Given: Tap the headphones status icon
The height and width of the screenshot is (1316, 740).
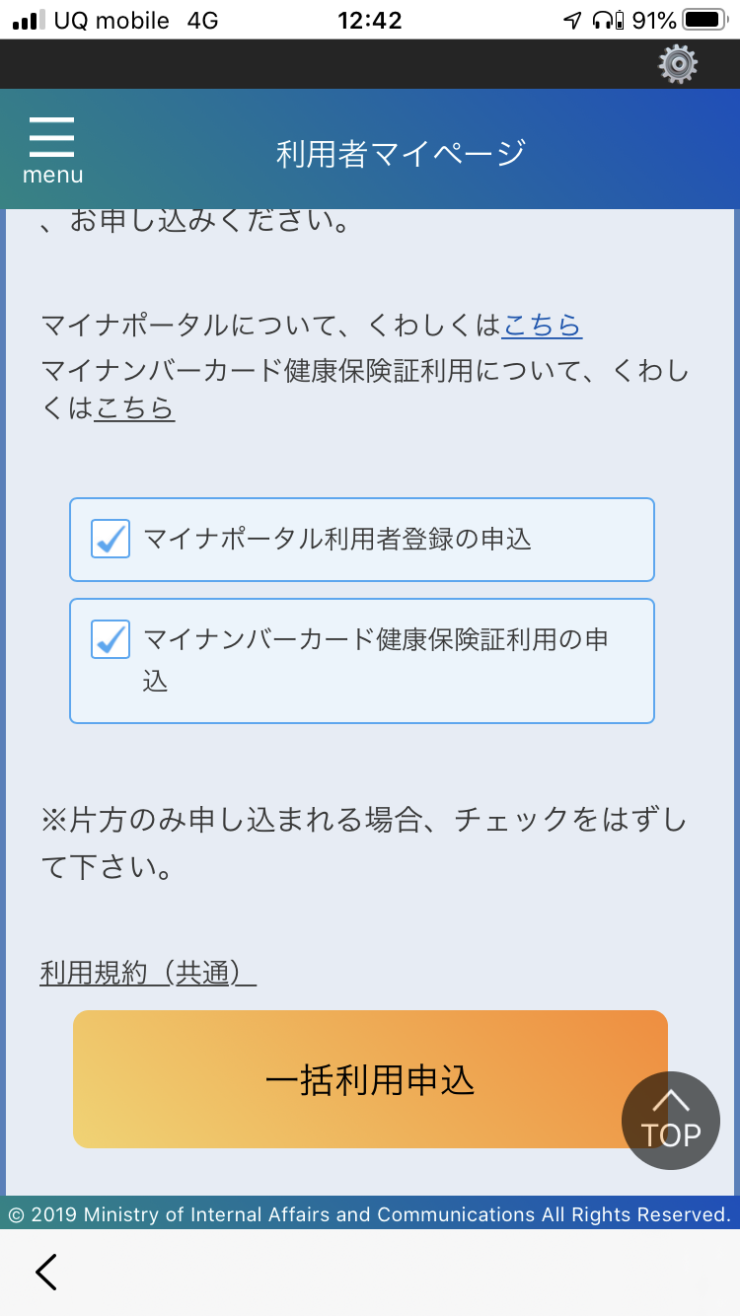Looking at the screenshot, I should click(605, 20).
